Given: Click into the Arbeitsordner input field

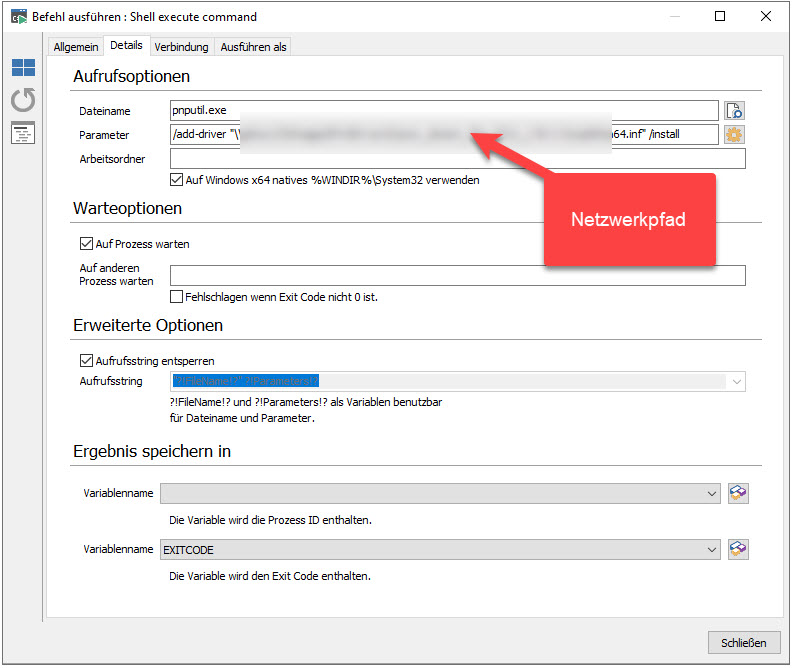Looking at the screenshot, I should point(457,159).
